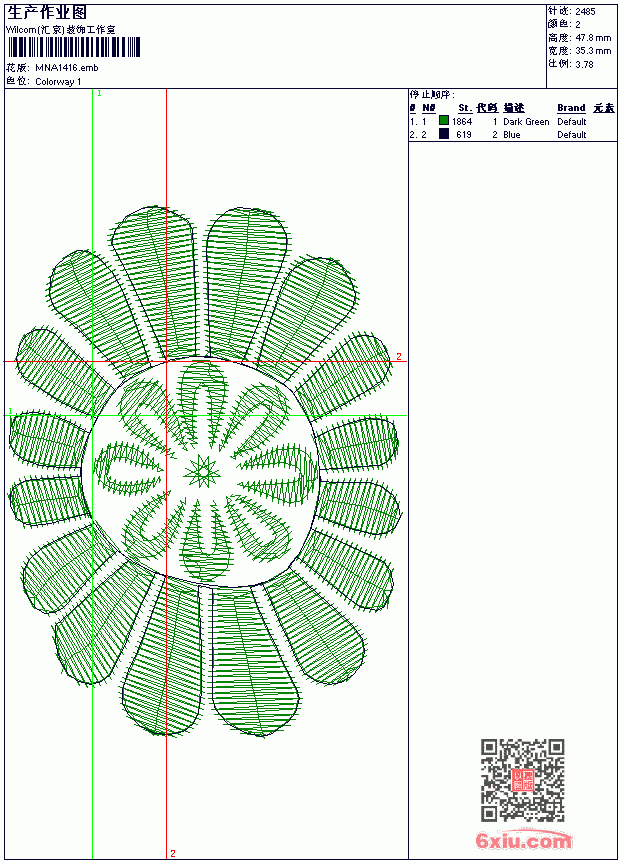Click the green marker 1 at left edge
The width and height of the screenshot is (620, 860).
click(10, 411)
